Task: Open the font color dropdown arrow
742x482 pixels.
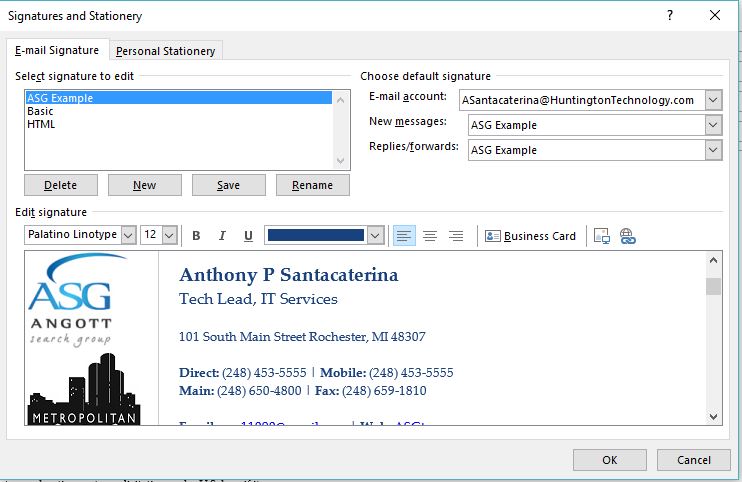Action: click(375, 235)
